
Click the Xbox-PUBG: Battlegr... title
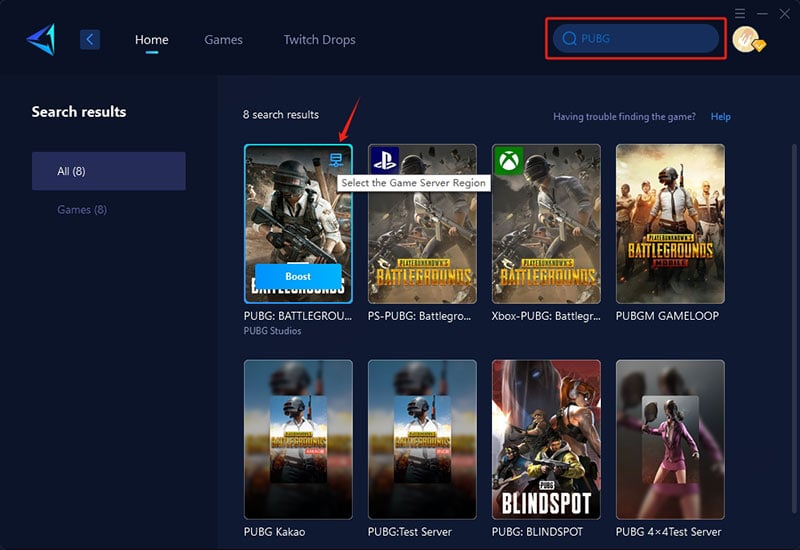tap(546, 316)
